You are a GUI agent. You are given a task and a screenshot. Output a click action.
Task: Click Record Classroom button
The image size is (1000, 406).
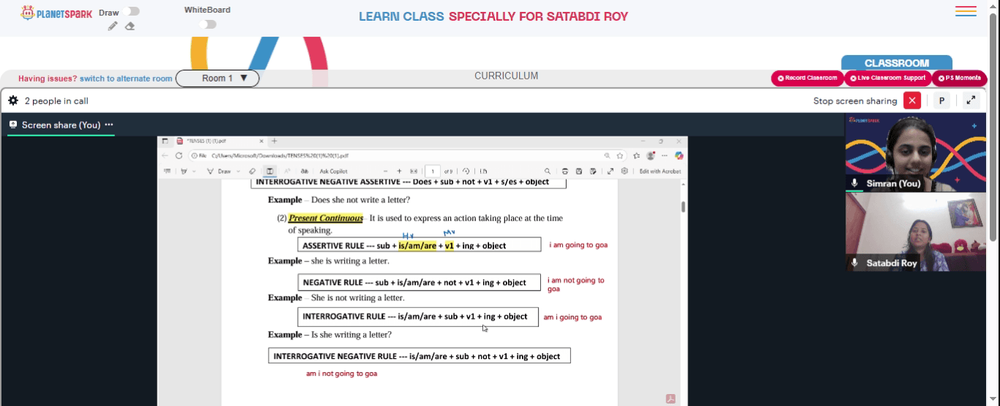(807, 78)
